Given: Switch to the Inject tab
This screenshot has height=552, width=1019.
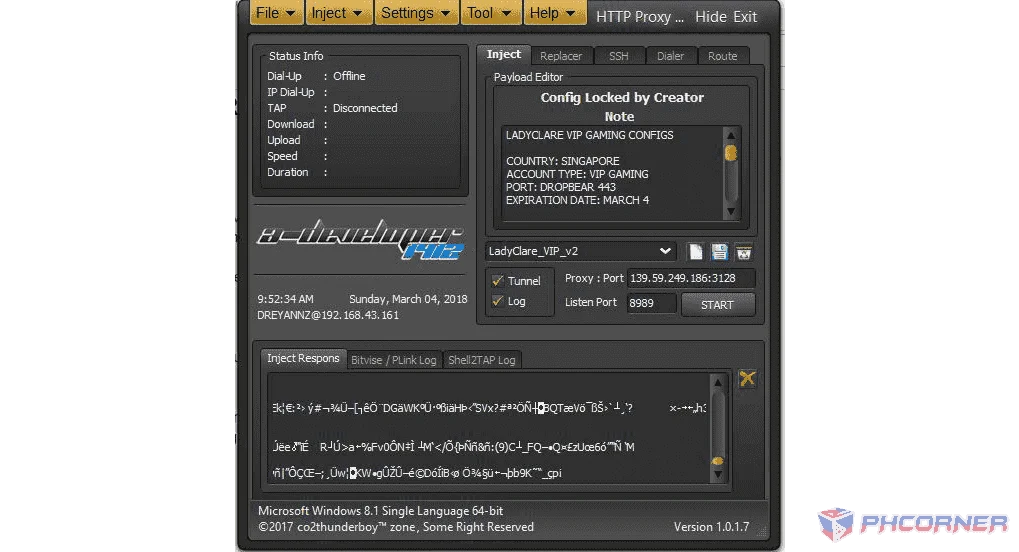Looking at the screenshot, I should pos(504,55).
